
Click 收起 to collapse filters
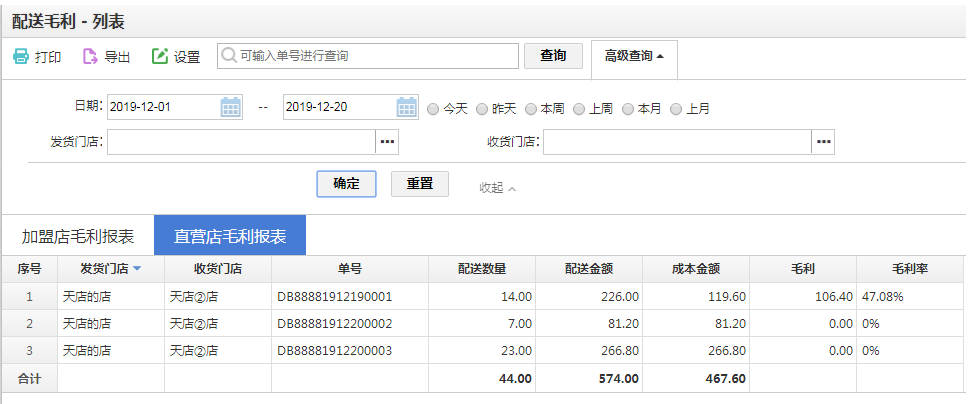point(497,188)
